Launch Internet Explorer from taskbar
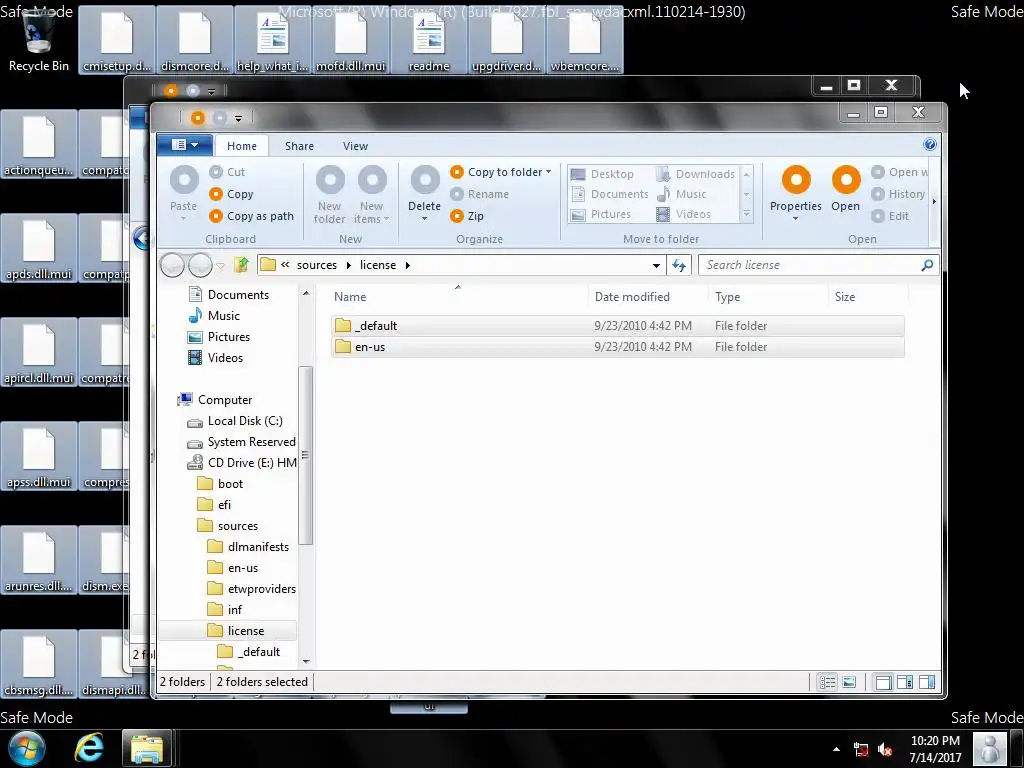 pyautogui.click(x=89, y=748)
